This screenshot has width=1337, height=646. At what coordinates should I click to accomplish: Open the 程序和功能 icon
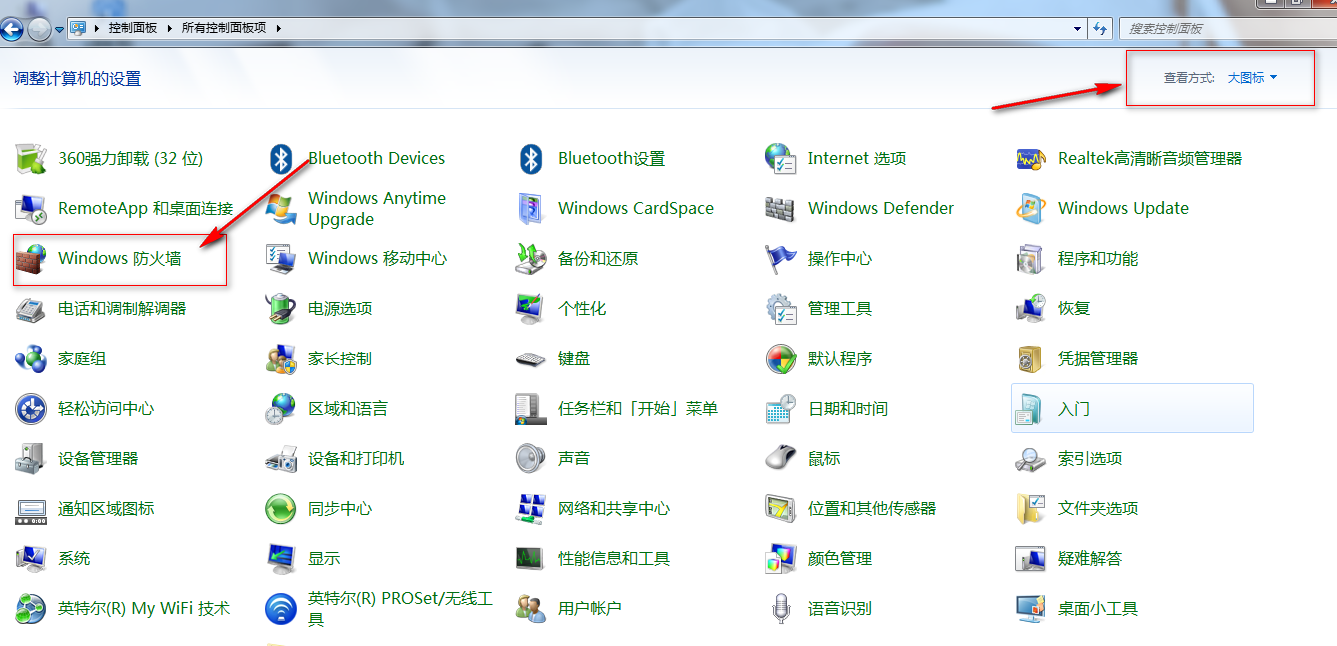(x=1031, y=258)
